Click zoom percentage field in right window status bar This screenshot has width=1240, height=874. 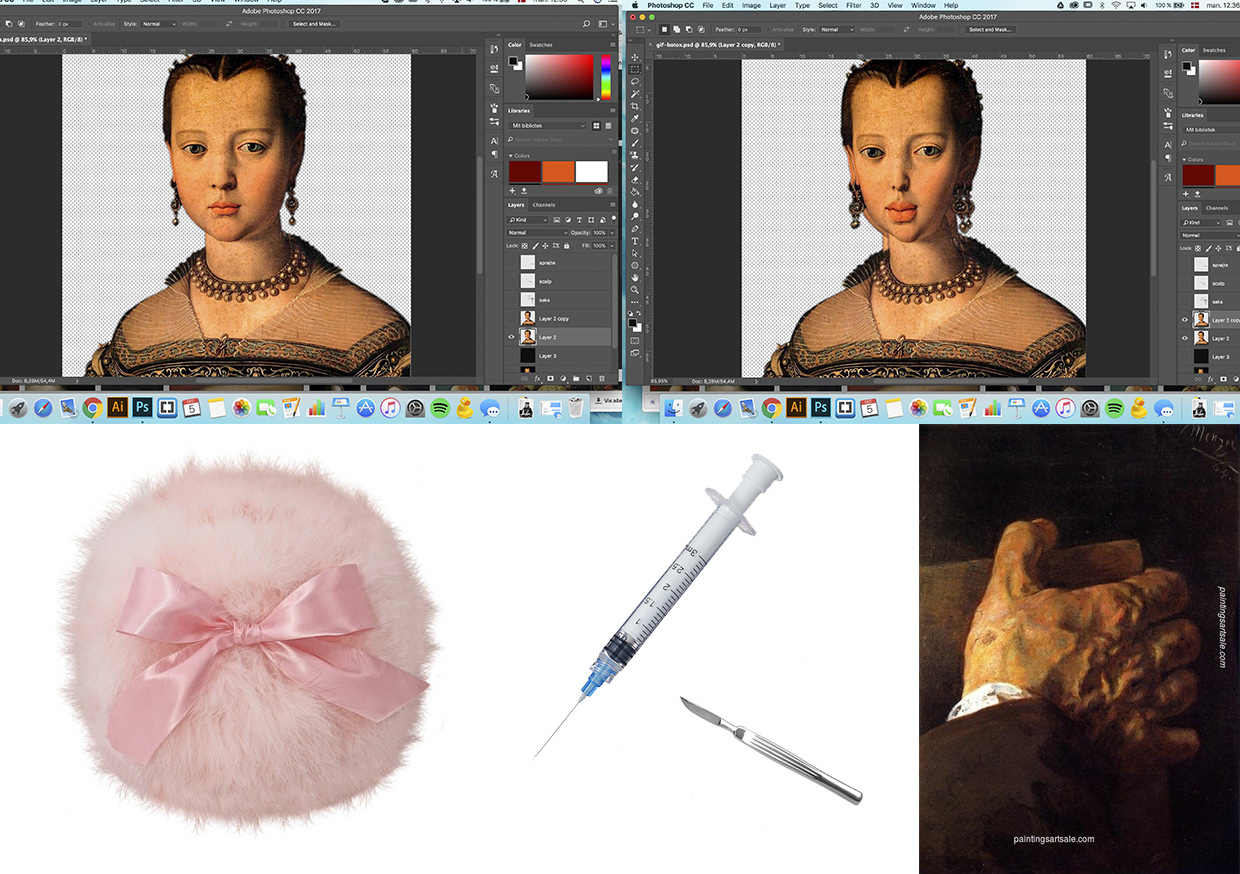point(660,381)
